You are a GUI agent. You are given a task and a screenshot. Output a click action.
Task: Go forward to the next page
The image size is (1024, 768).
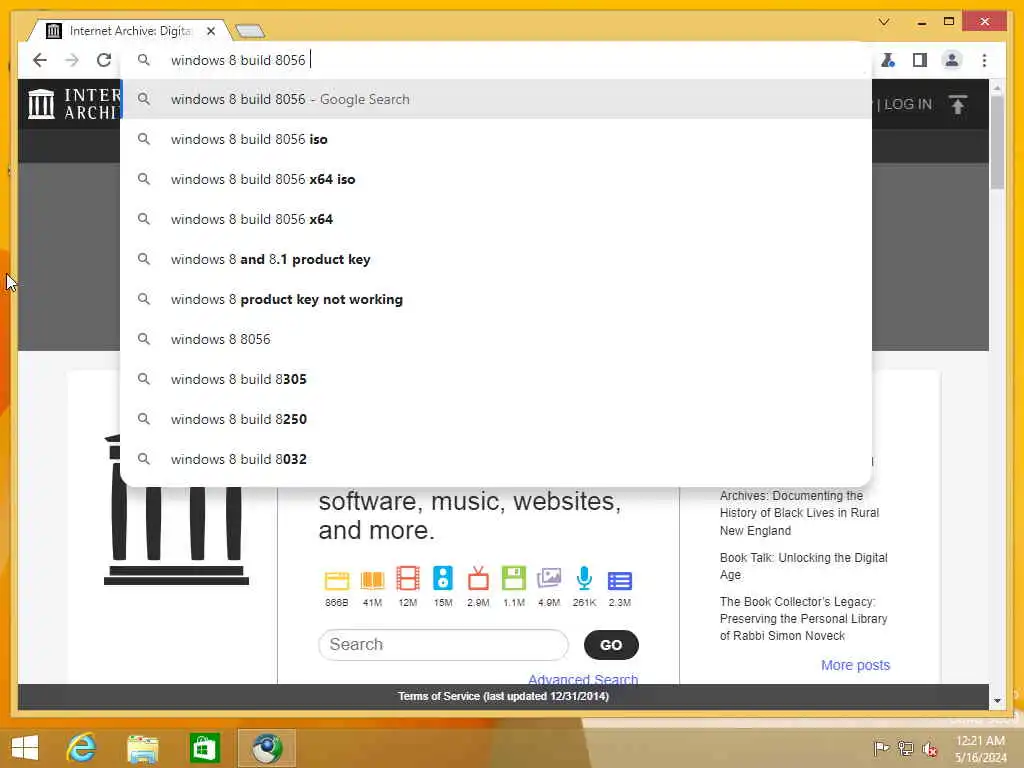pos(72,60)
